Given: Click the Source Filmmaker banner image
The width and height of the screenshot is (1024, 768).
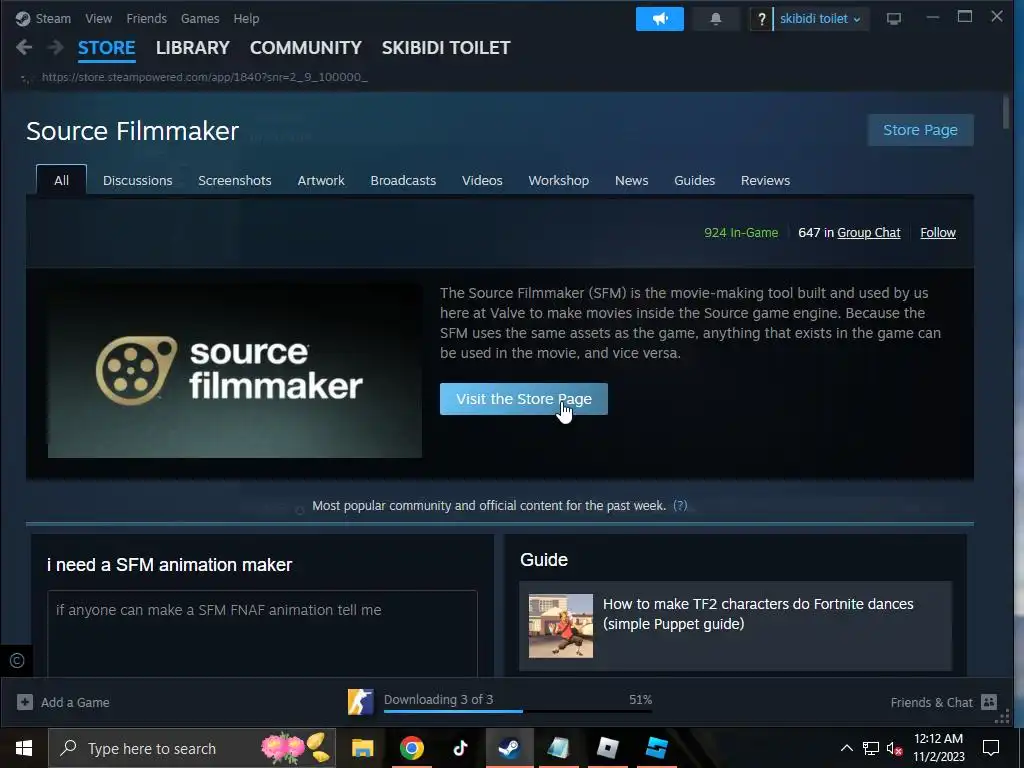Looking at the screenshot, I should (x=234, y=370).
